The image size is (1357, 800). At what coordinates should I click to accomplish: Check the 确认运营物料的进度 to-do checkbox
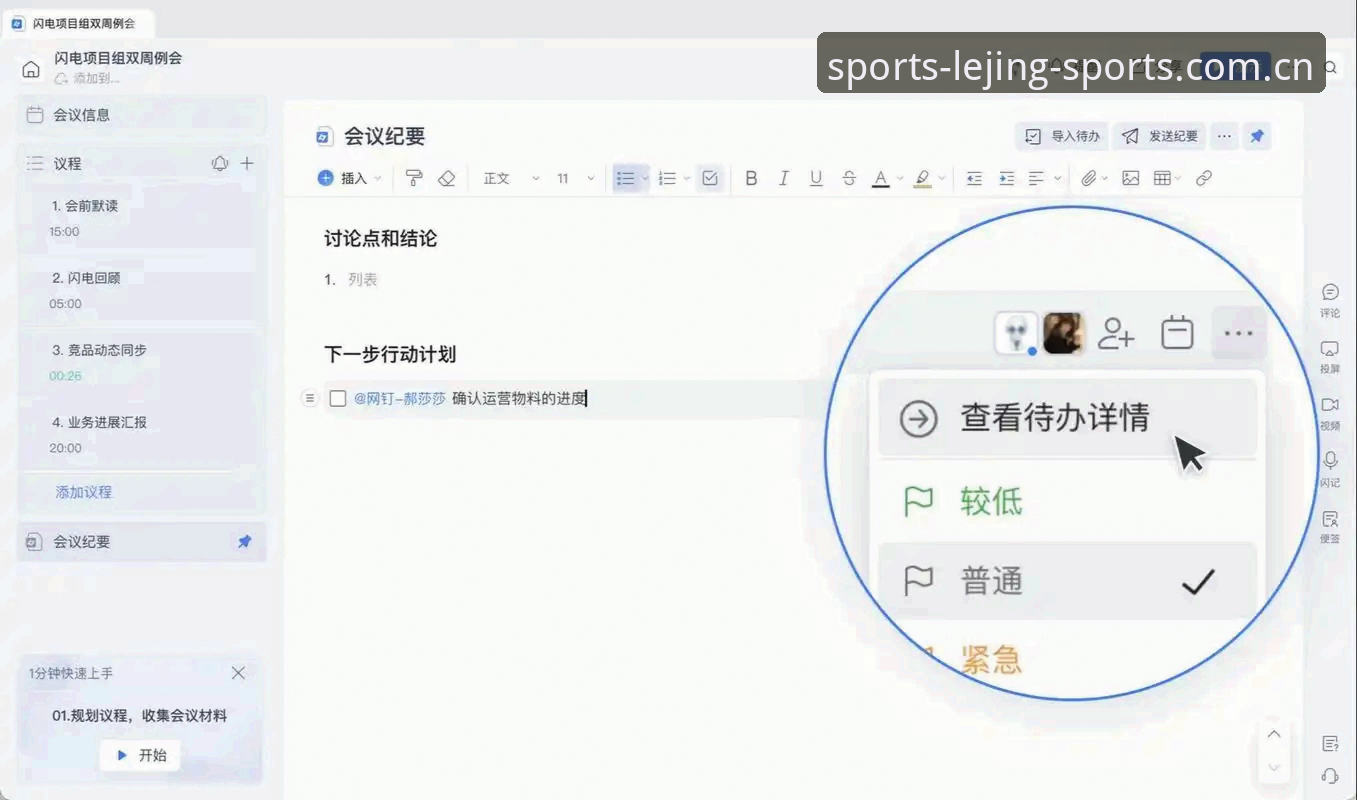coord(338,399)
